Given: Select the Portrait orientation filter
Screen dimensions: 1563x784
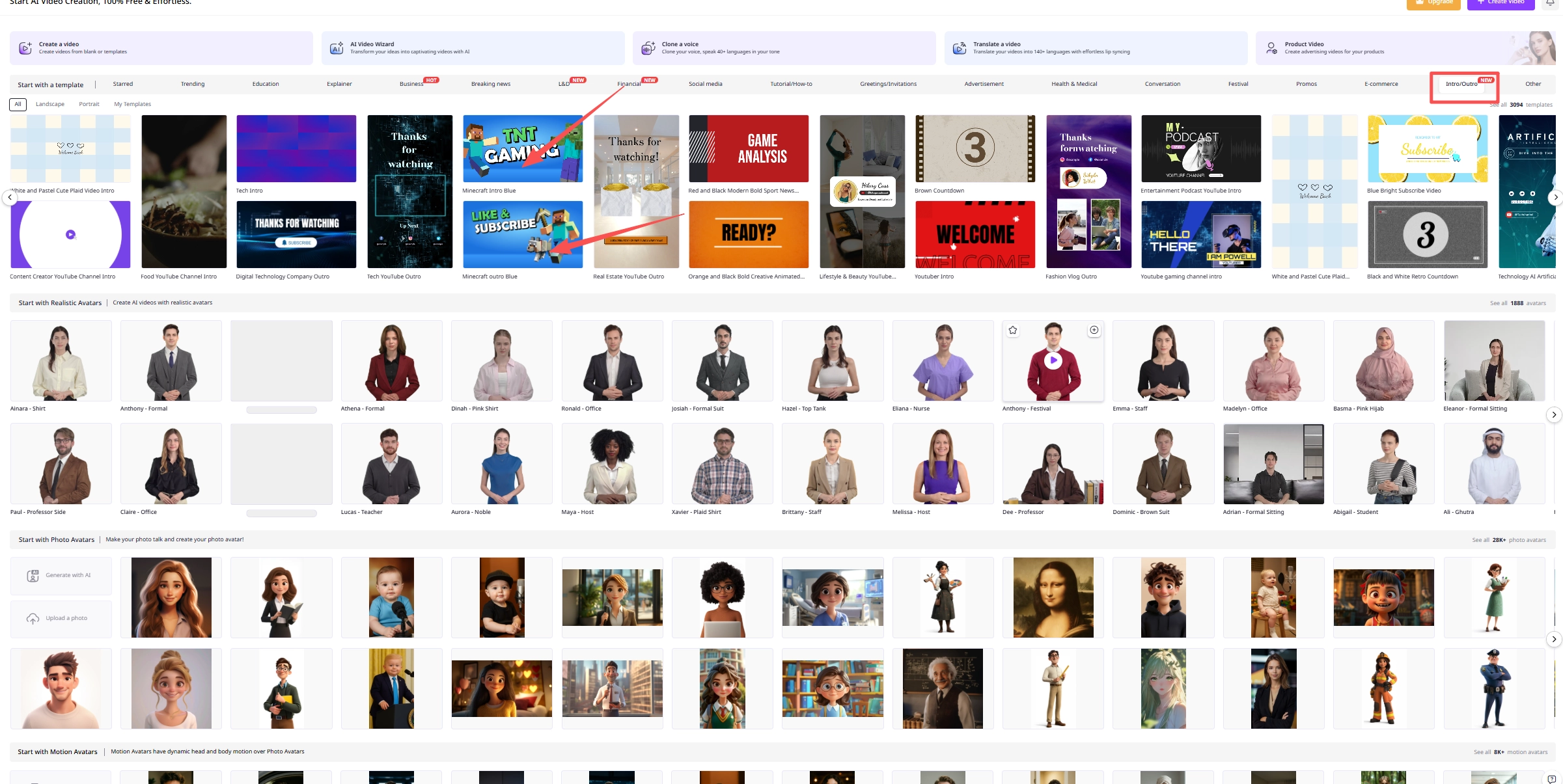Looking at the screenshot, I should [89, 104].
